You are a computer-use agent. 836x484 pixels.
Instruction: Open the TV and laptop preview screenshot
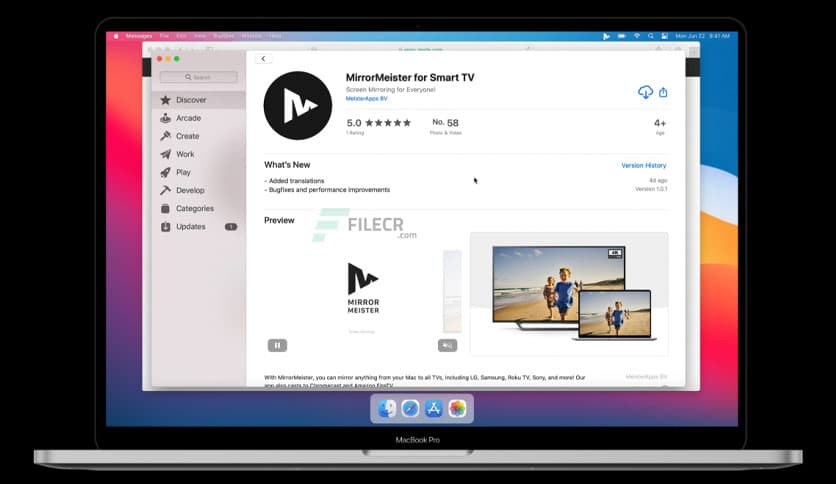click(569, 294)
